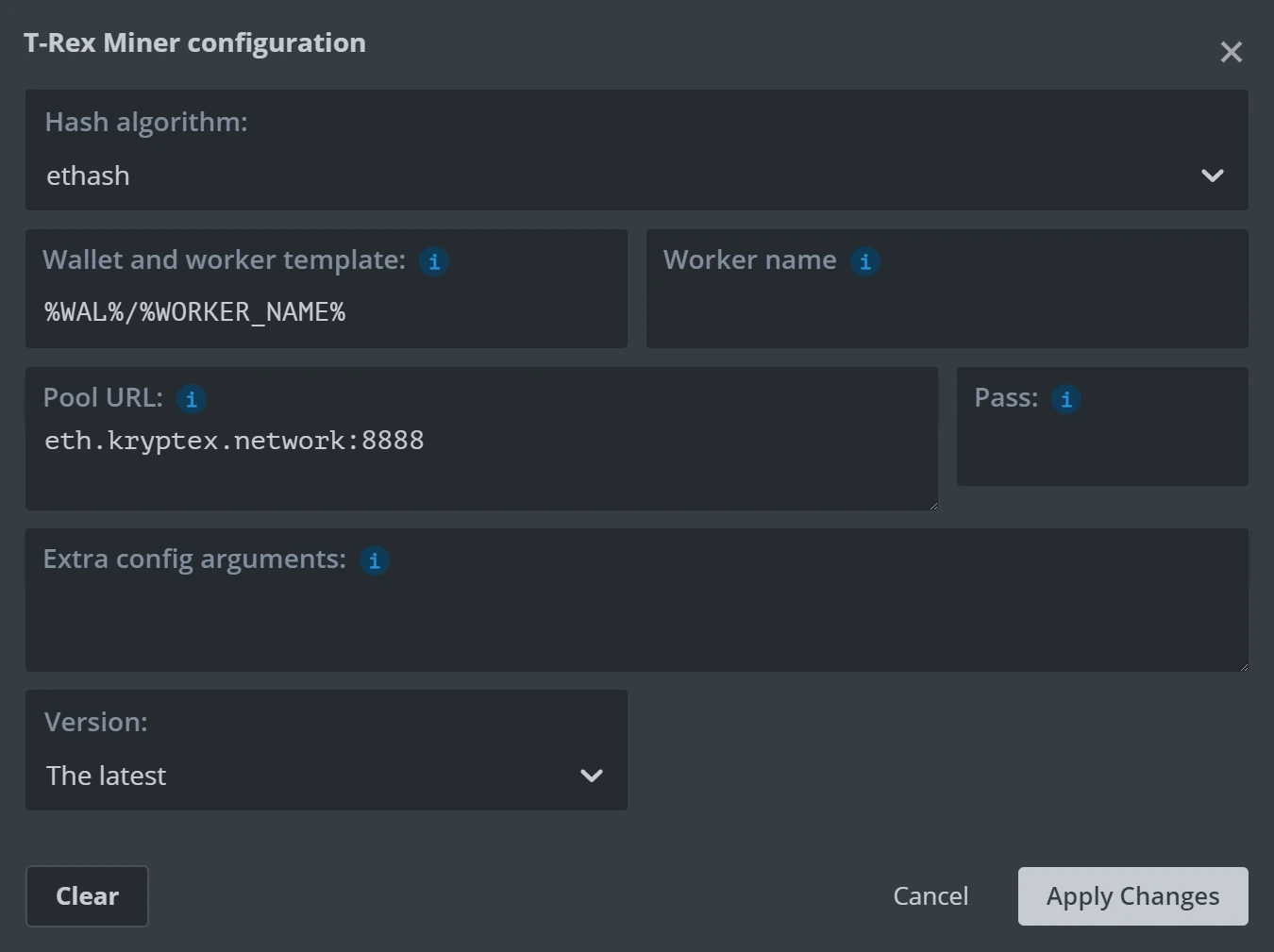Close the T-Rex Miner configuration dialog
Viewport: 1274px width, 952px height.
(1231, 52)
